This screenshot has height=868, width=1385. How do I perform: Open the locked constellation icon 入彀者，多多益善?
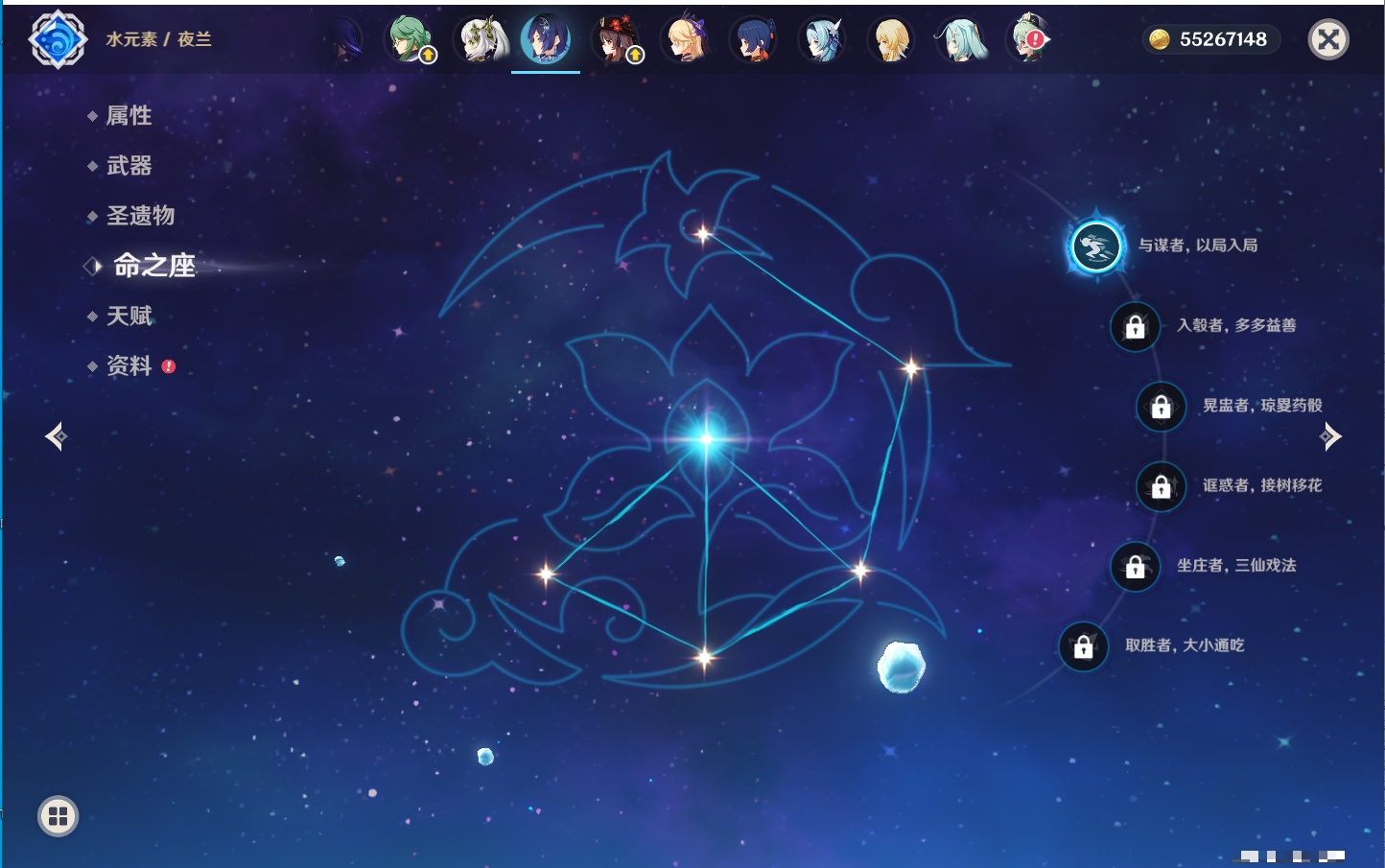[x=1135, y=327]
